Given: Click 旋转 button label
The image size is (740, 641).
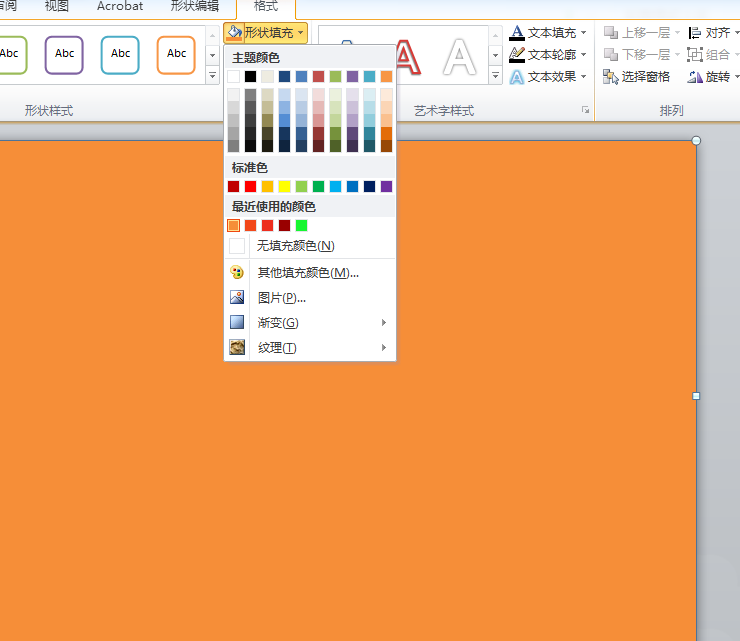Looking at the screenshot, I should pyautogui.click(x=718, y=77).
